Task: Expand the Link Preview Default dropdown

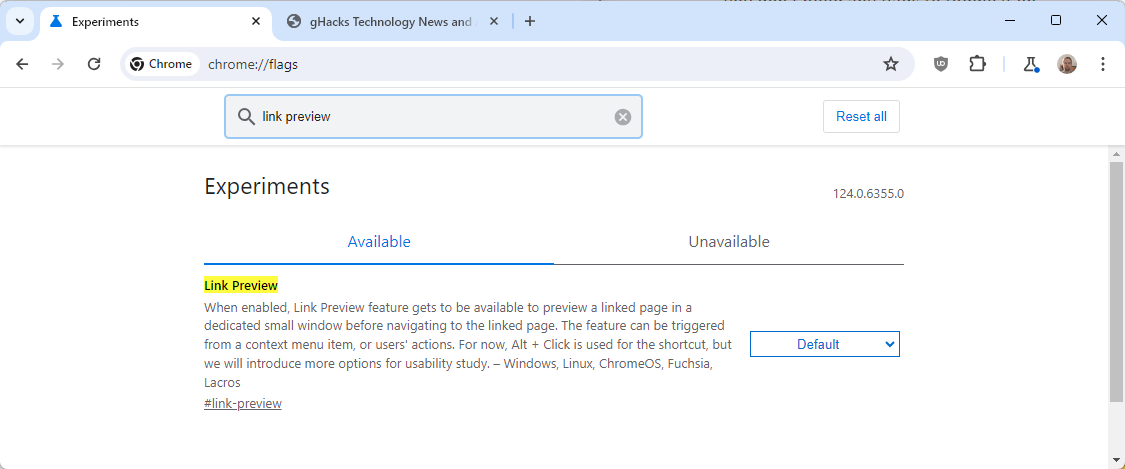Action: 824,344
